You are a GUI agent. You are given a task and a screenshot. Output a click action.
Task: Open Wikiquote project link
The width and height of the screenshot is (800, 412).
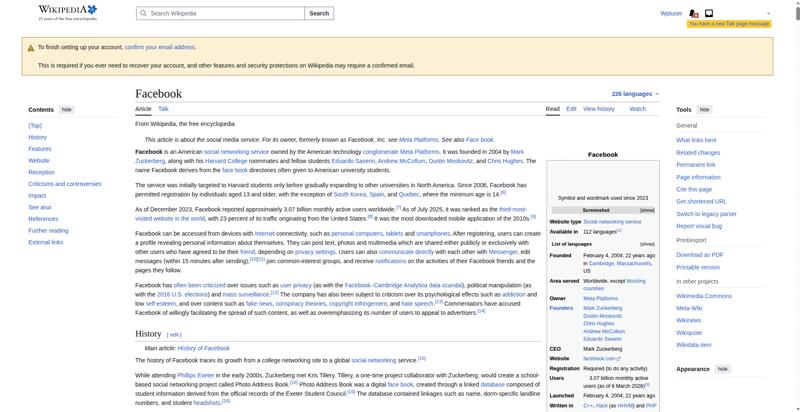(689, 333)
